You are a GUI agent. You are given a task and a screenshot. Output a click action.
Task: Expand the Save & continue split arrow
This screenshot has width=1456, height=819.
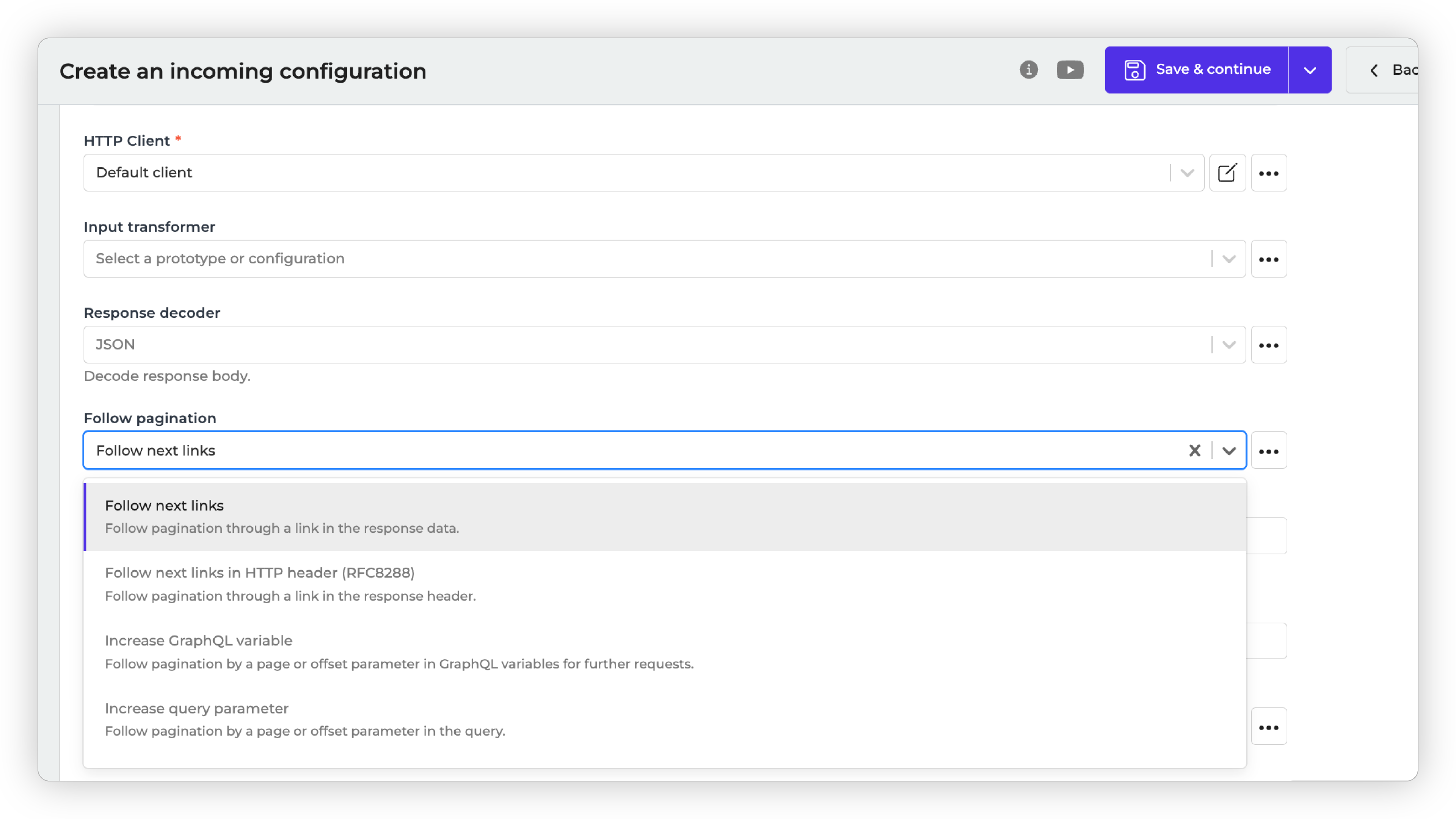pos(1310,70)
